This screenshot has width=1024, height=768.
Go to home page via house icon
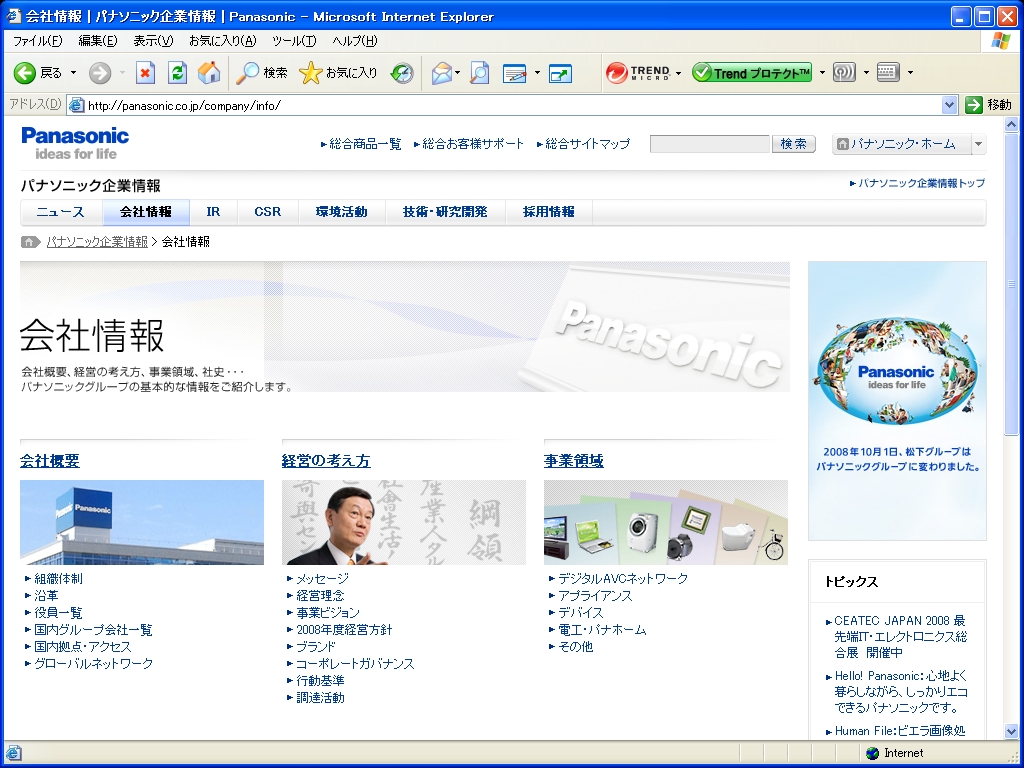pos(209,72)
